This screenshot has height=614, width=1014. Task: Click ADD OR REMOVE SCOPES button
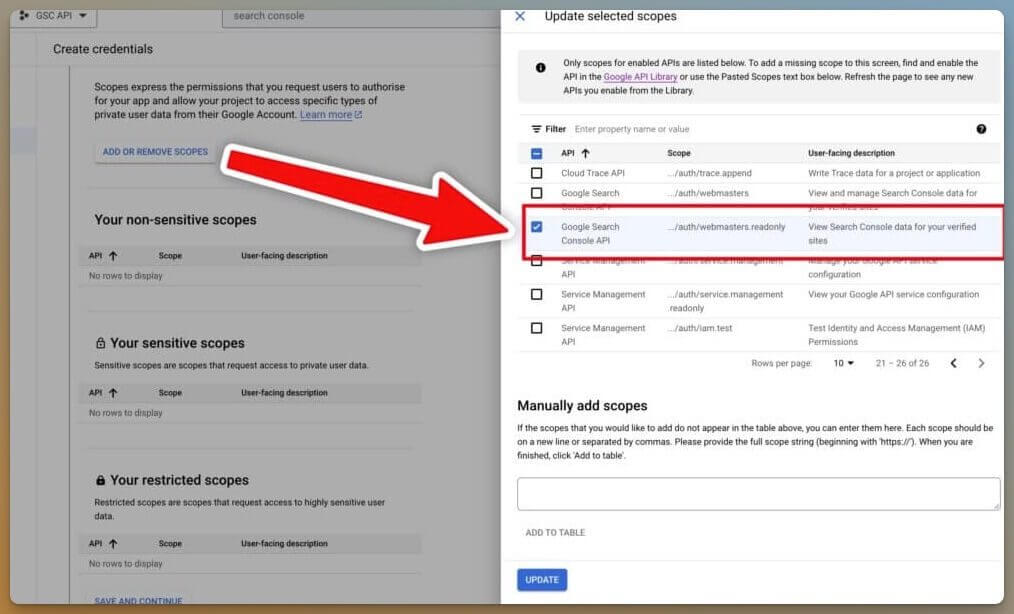point(155,151)
